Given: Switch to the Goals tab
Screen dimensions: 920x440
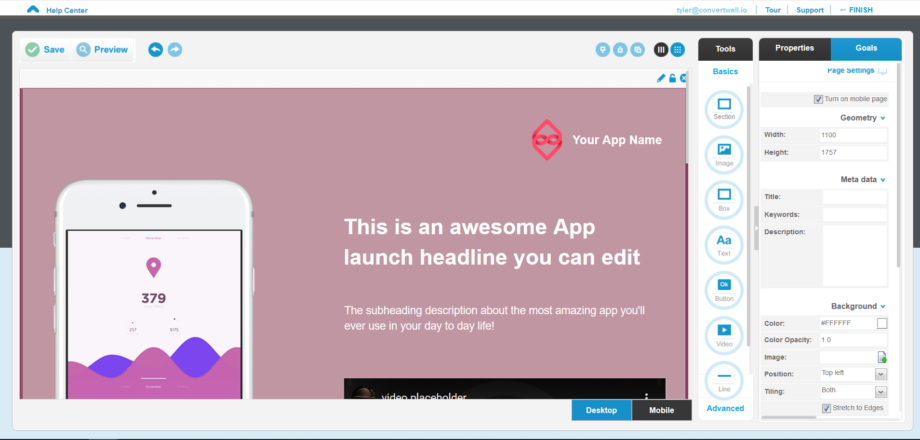Looking at the screenshot, I should [x=866, y=49].
